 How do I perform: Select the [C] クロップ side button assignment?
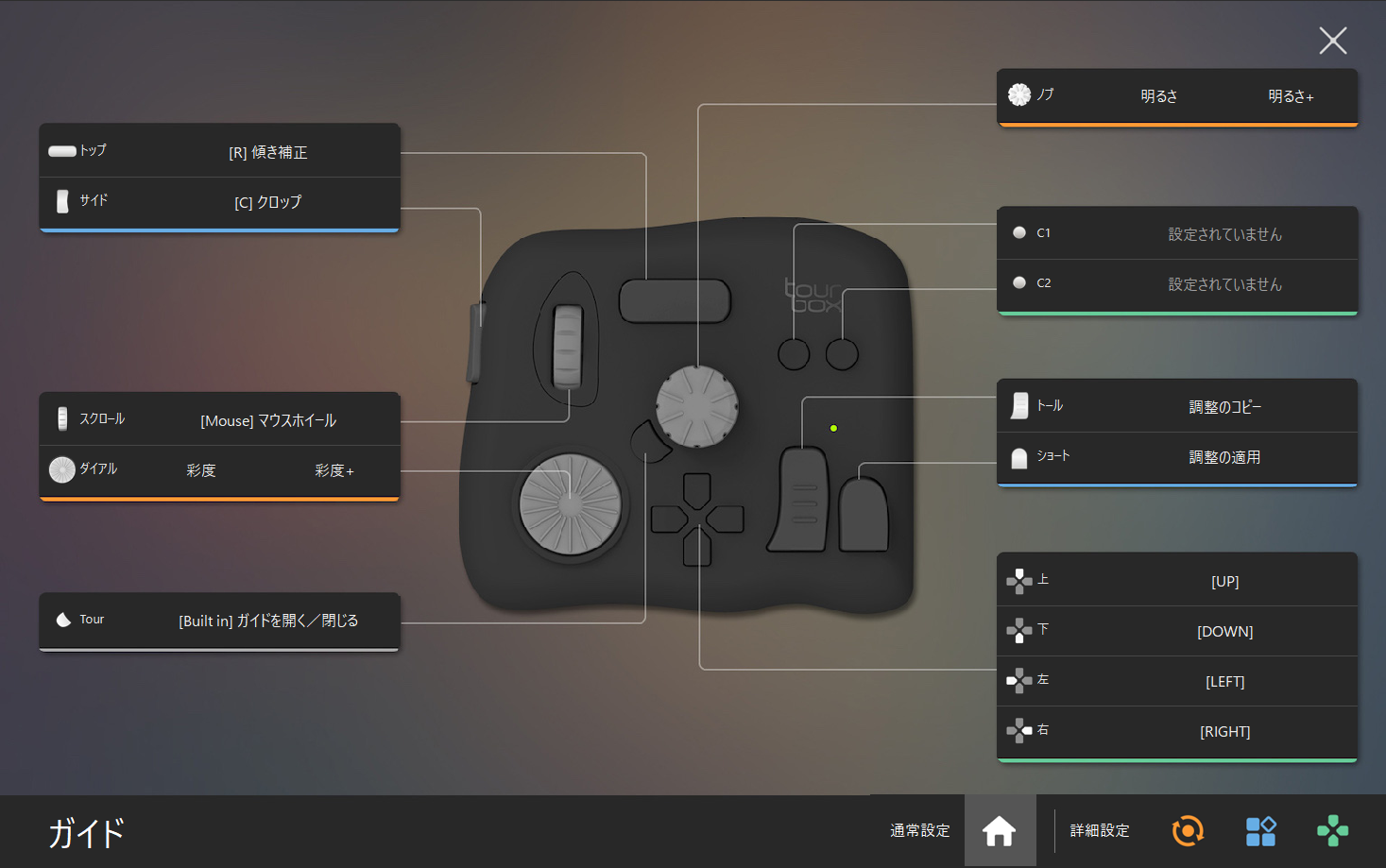click(268, 202)
